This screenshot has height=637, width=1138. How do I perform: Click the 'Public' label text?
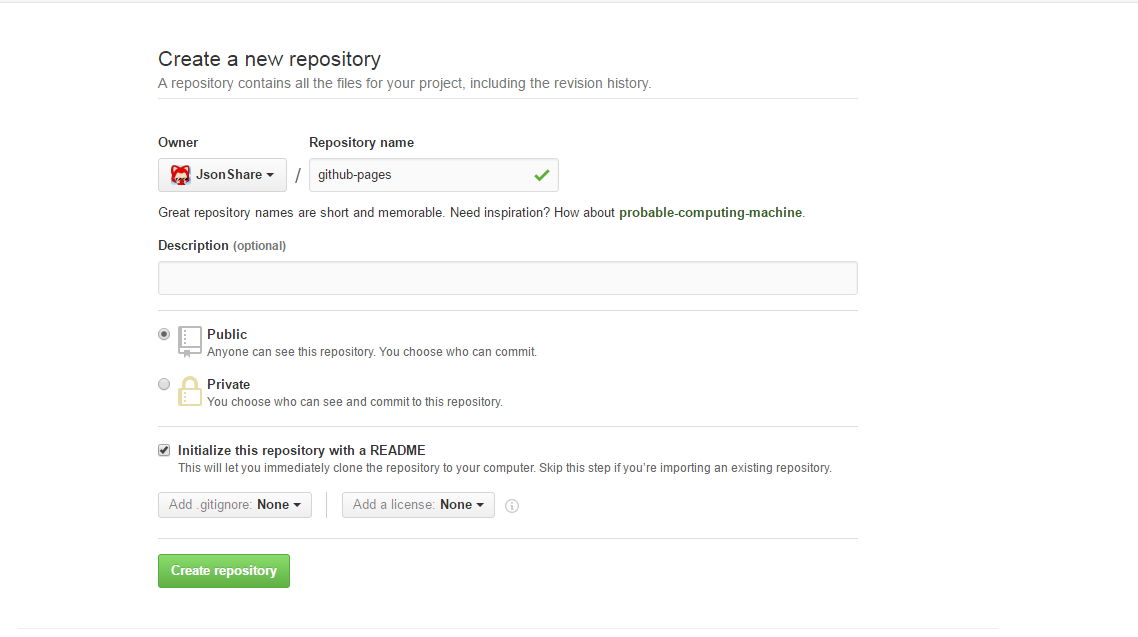coord(227,334)
